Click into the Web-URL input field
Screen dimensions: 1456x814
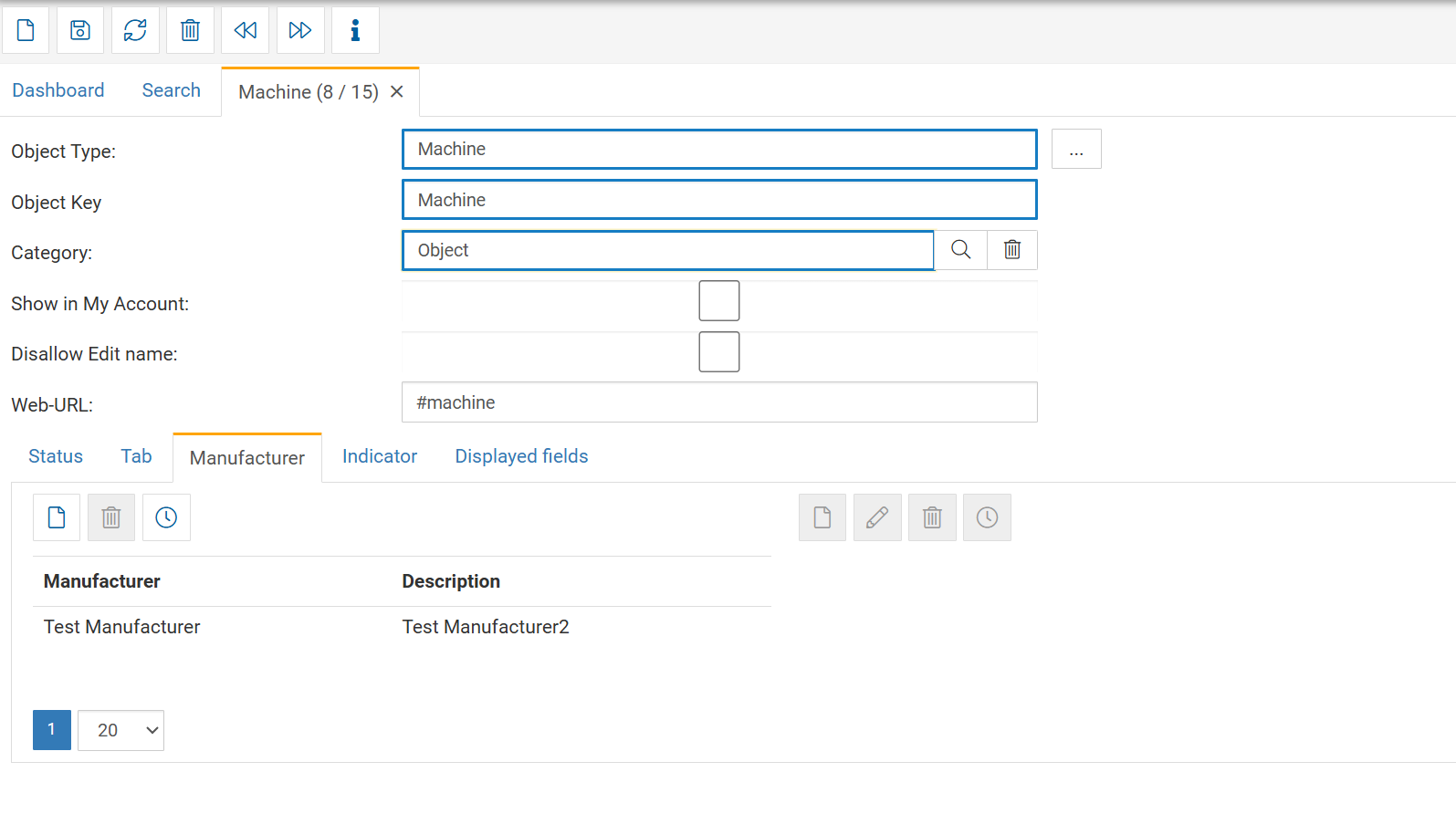(718, 402)
